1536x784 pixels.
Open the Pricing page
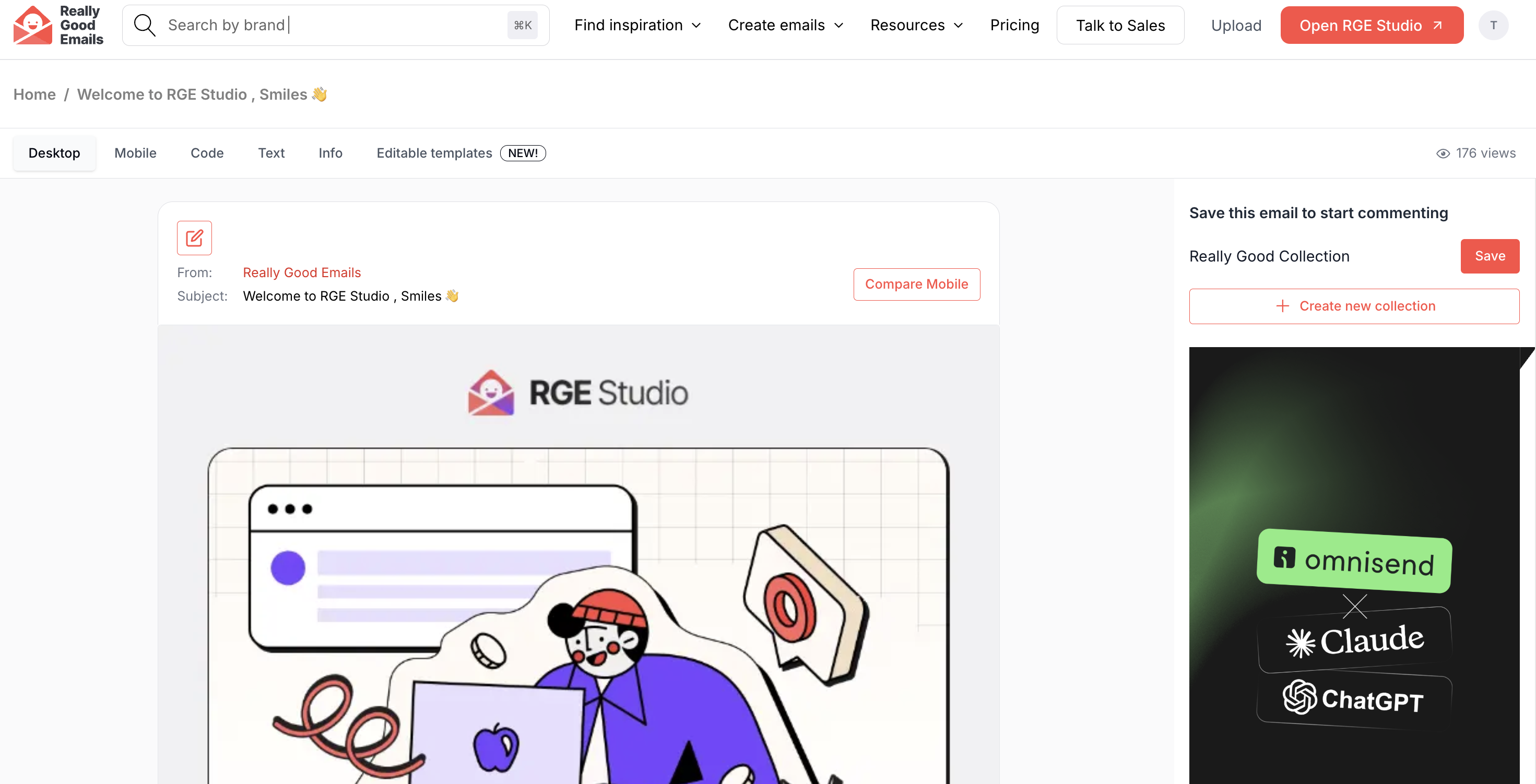(1014, 25)
